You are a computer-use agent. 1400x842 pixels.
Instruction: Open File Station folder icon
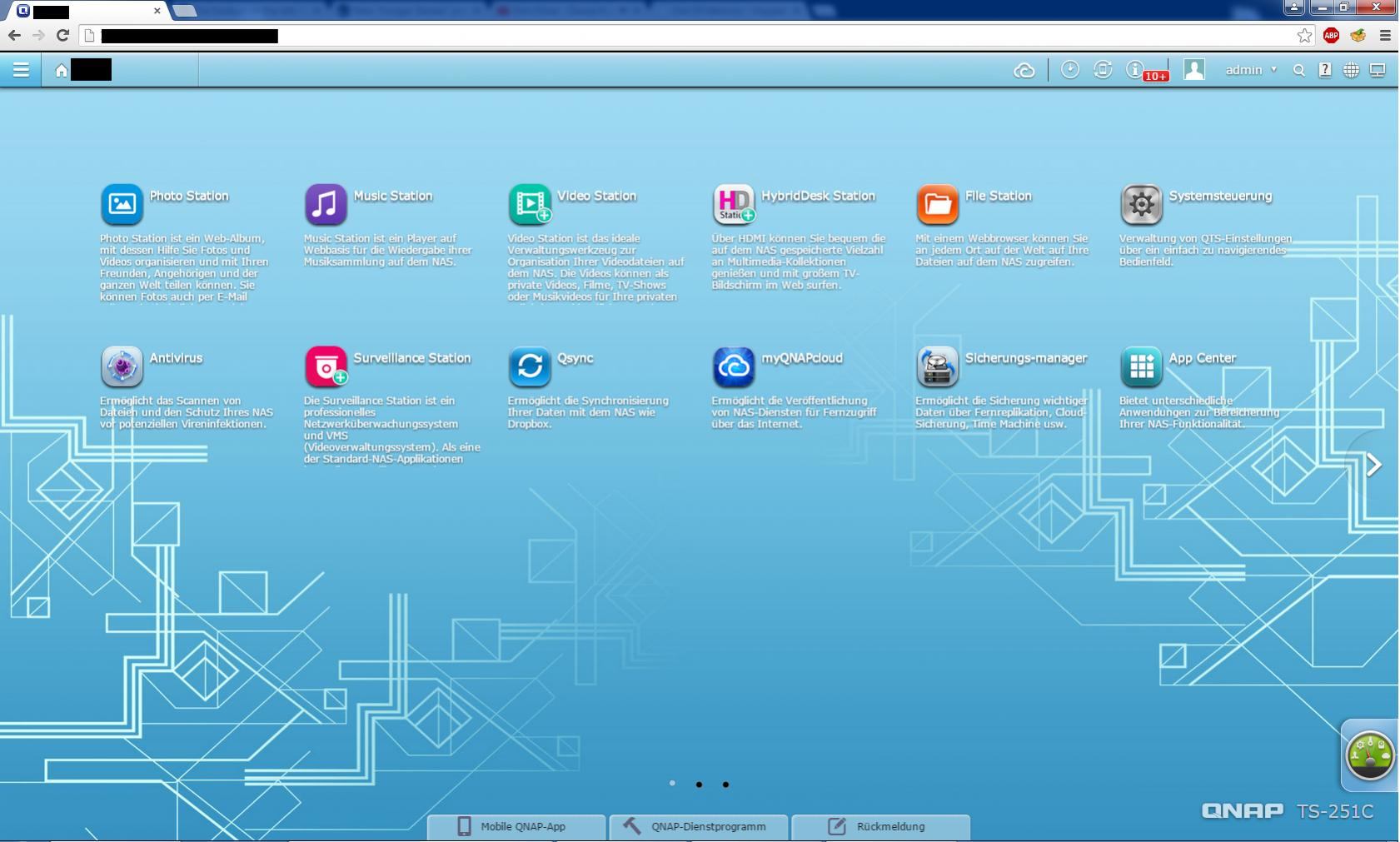pos(938,205)
